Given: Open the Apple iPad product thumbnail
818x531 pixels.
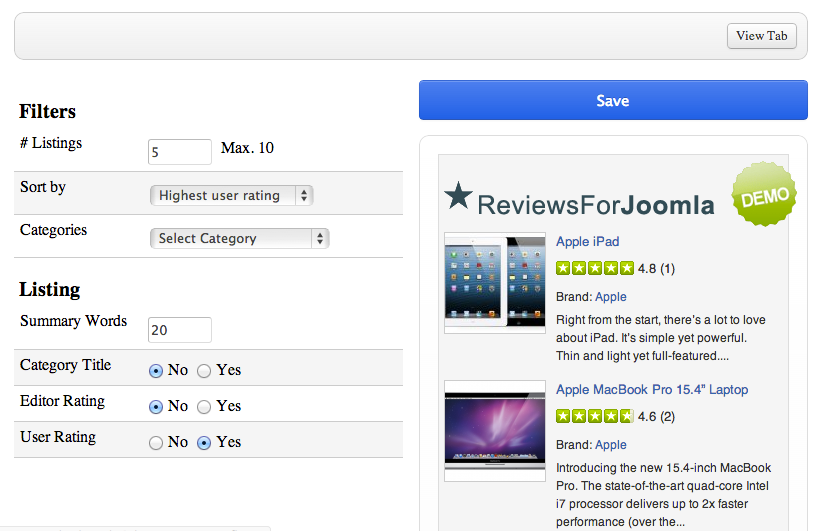Looking at the screenshot, I should click(x=495, y=283).
